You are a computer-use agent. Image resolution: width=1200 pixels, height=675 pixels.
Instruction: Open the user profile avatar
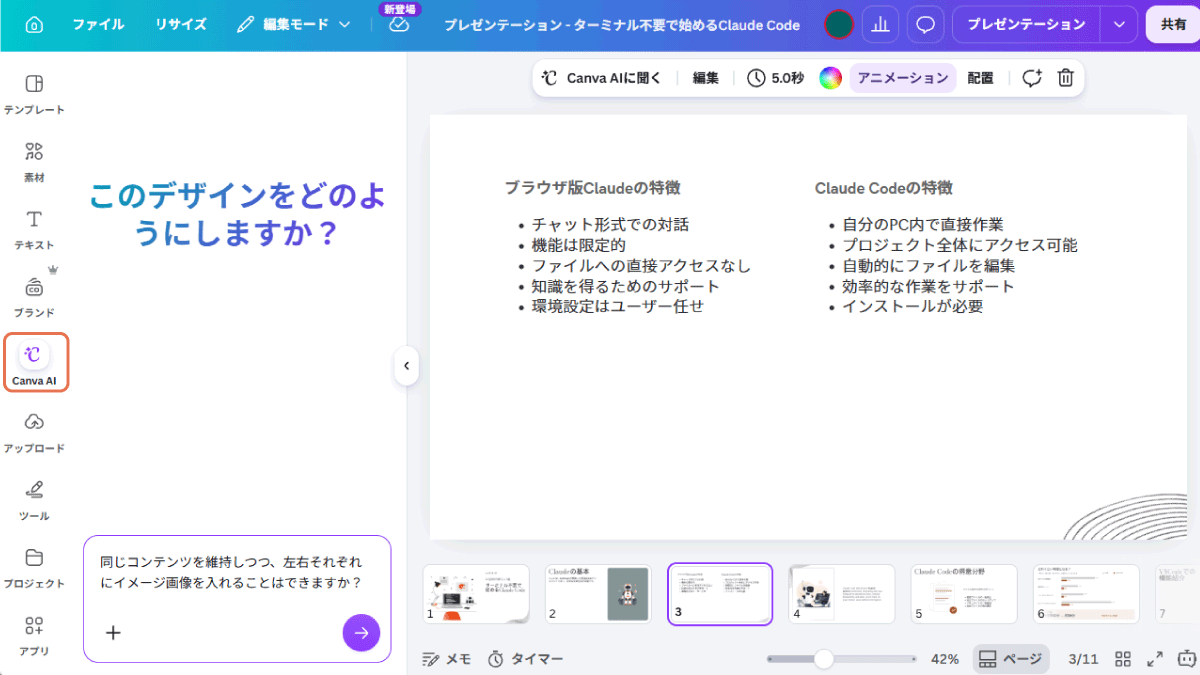(x=838, y=25)
